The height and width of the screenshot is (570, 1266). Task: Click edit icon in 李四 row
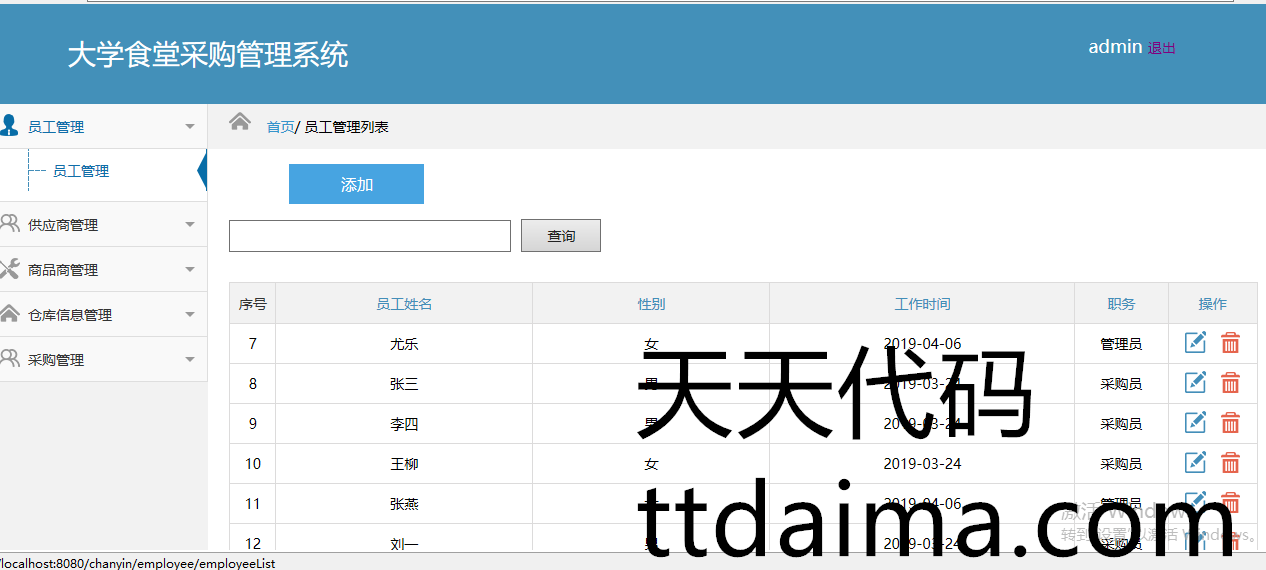coord(1195,423)
